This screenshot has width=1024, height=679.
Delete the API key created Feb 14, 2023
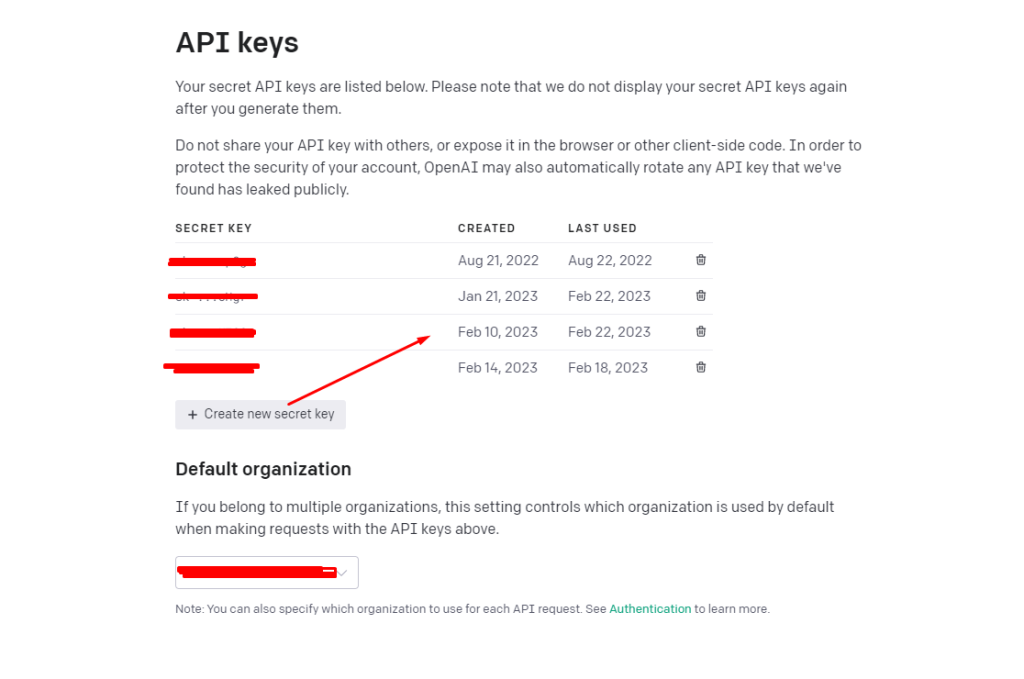(700, 367)
